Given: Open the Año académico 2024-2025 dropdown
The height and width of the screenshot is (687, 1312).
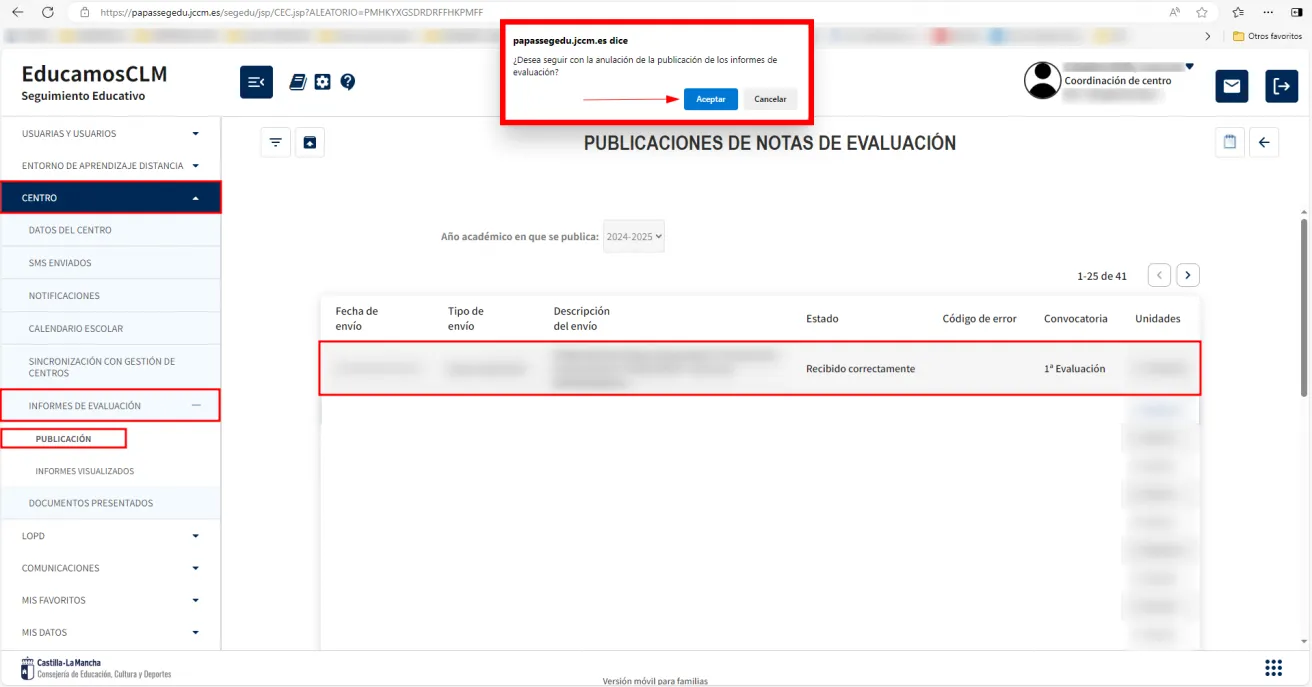Looking at the screenshot, I should coord(633,236).
